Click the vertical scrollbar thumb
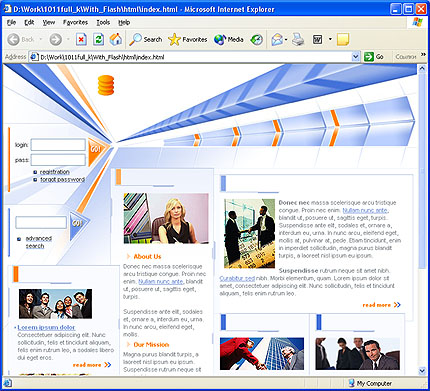The image size is (430, 391). 422,171
